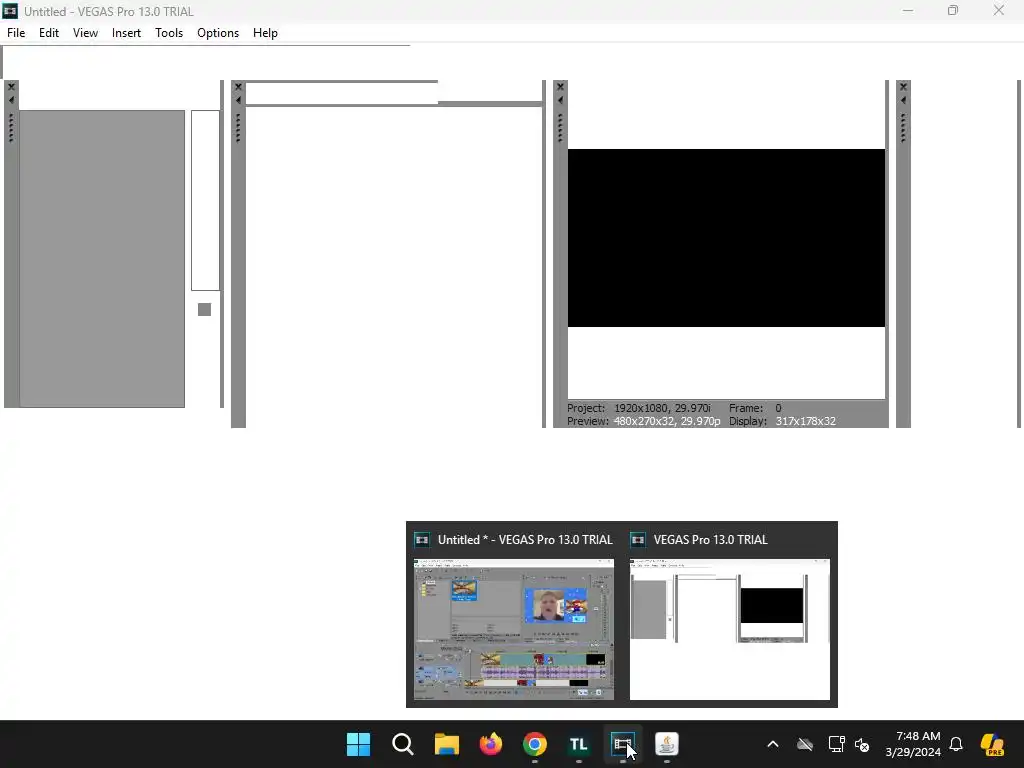Launch Firefox from the taskbar
The width and height of the screenshot is (1024, 768).
pos(490,744)
